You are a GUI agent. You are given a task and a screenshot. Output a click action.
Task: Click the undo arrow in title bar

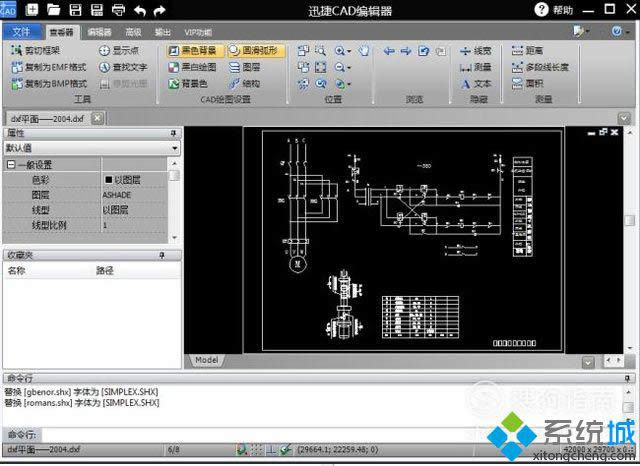[x=139, y=10]
